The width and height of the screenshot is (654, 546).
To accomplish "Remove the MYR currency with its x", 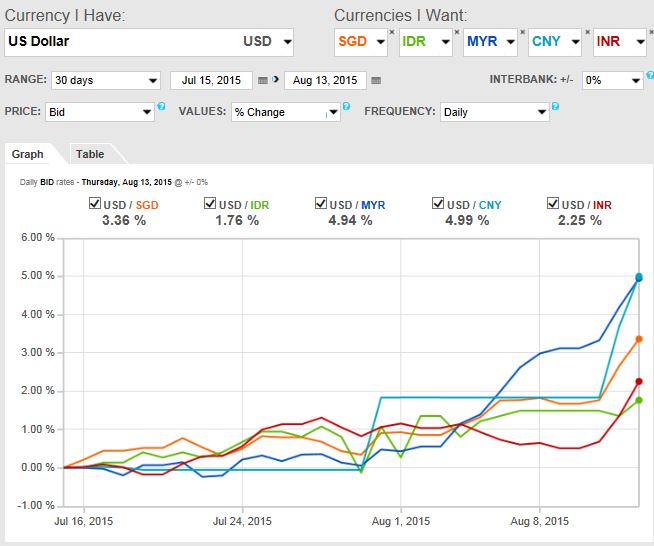I will pyautogui.click(x=522, y=32).
